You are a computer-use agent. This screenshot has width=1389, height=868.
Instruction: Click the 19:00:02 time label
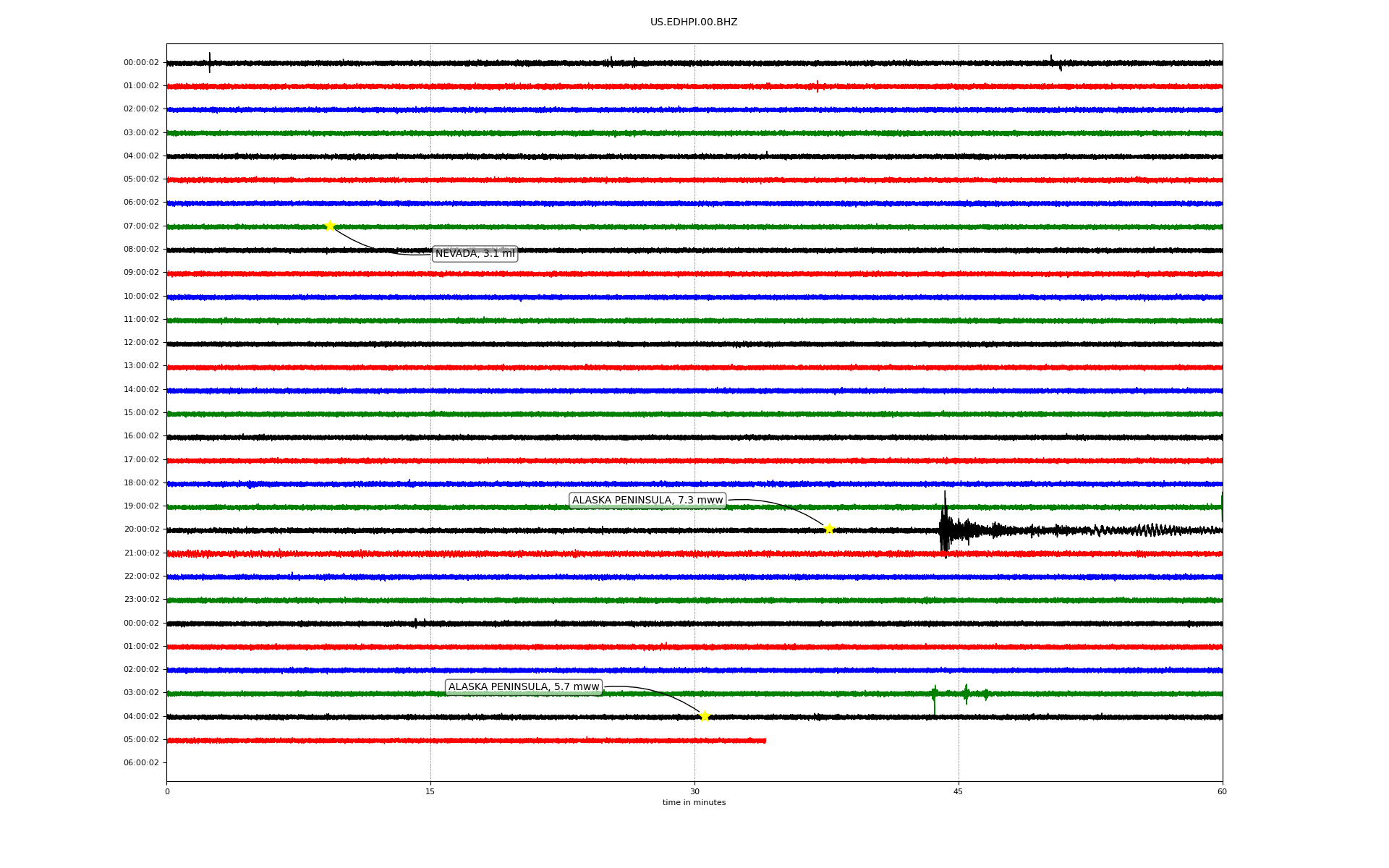point(141,506)
